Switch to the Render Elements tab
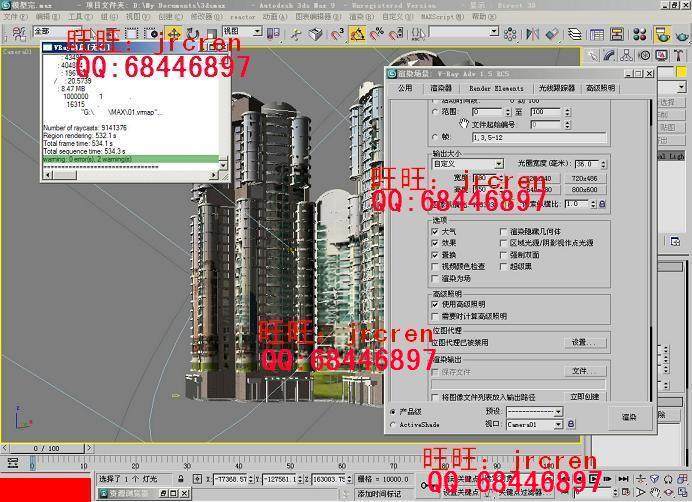Screen dimensions: 692x502 (x=496, y=88)
